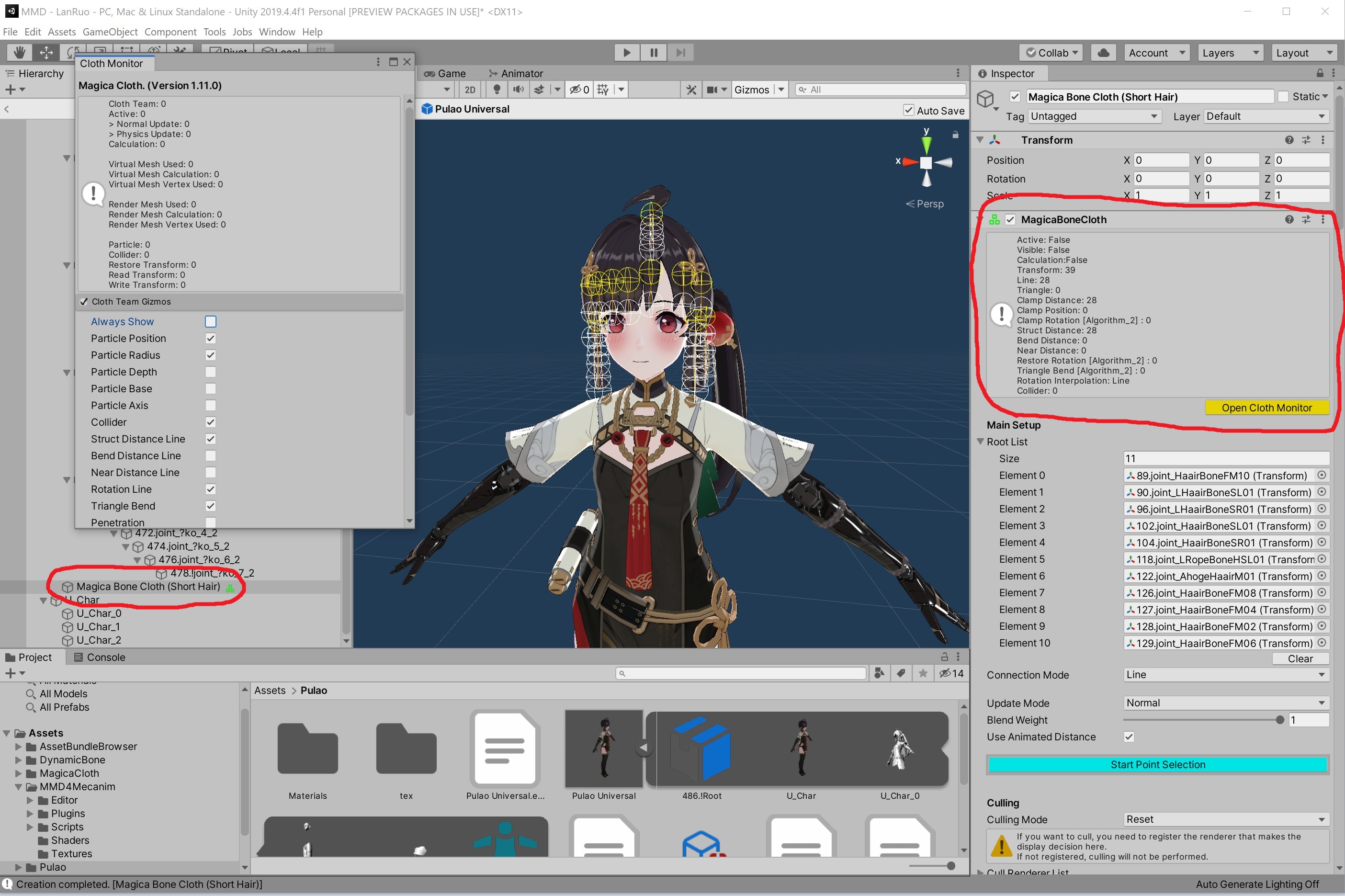1345x896 pixels.
Task: Click the cloud services icon
Action: click(1103, 53)
